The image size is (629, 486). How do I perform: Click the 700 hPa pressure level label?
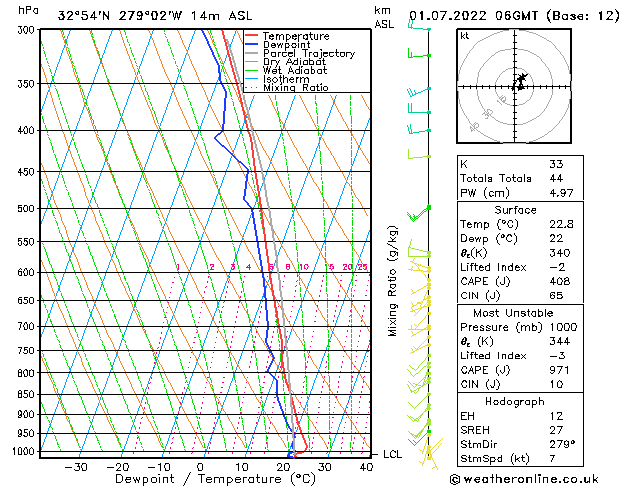28,326
